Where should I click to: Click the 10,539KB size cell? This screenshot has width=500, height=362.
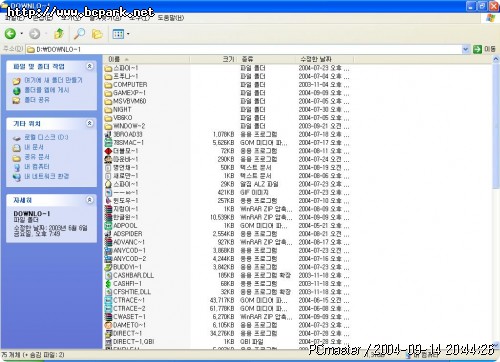click(222, 217)
